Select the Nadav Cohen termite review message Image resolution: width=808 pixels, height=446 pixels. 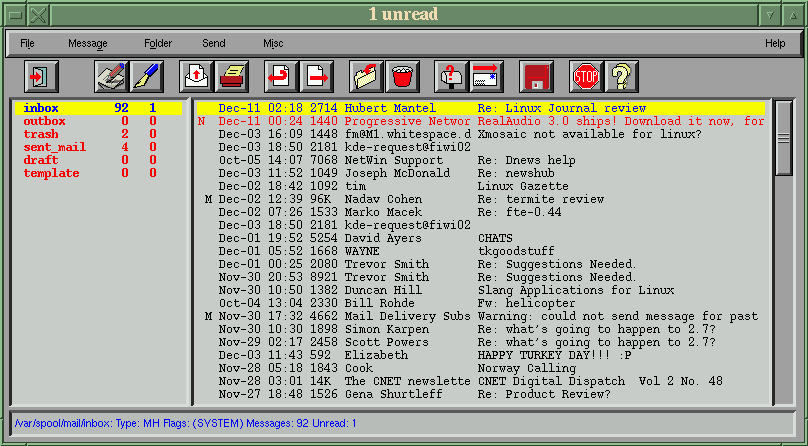(x=480, y=199)
